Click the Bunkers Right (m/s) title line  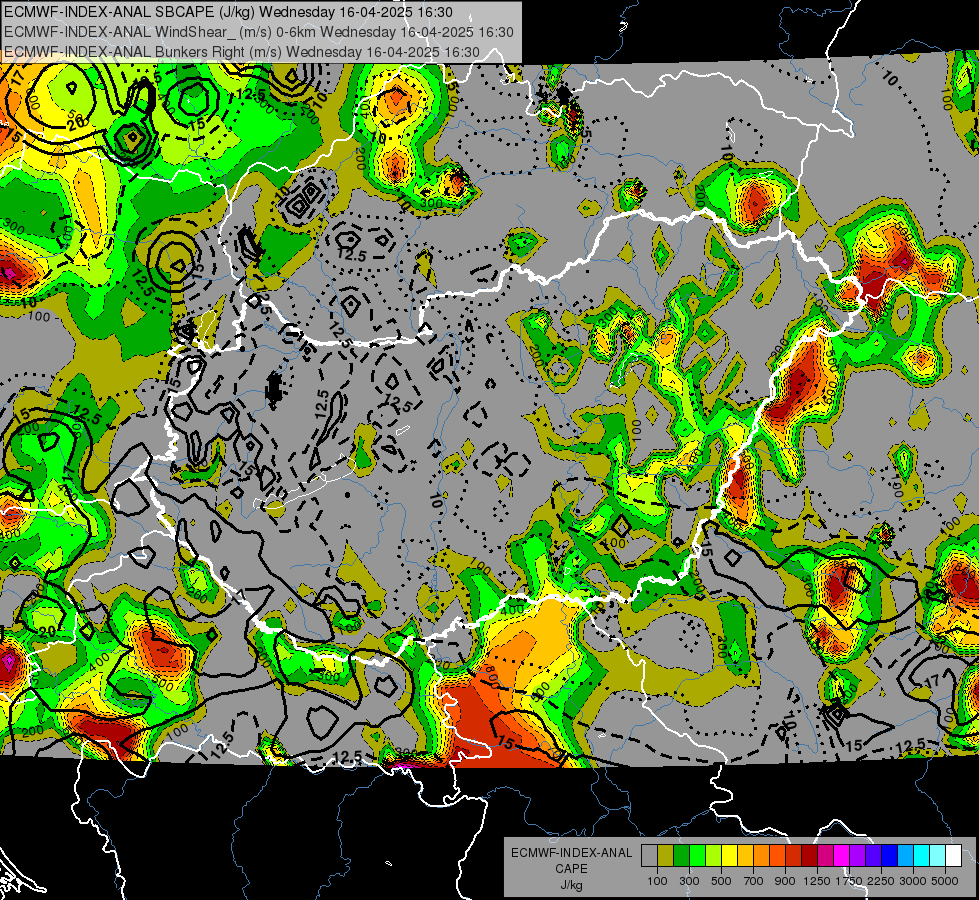point(242,52)
